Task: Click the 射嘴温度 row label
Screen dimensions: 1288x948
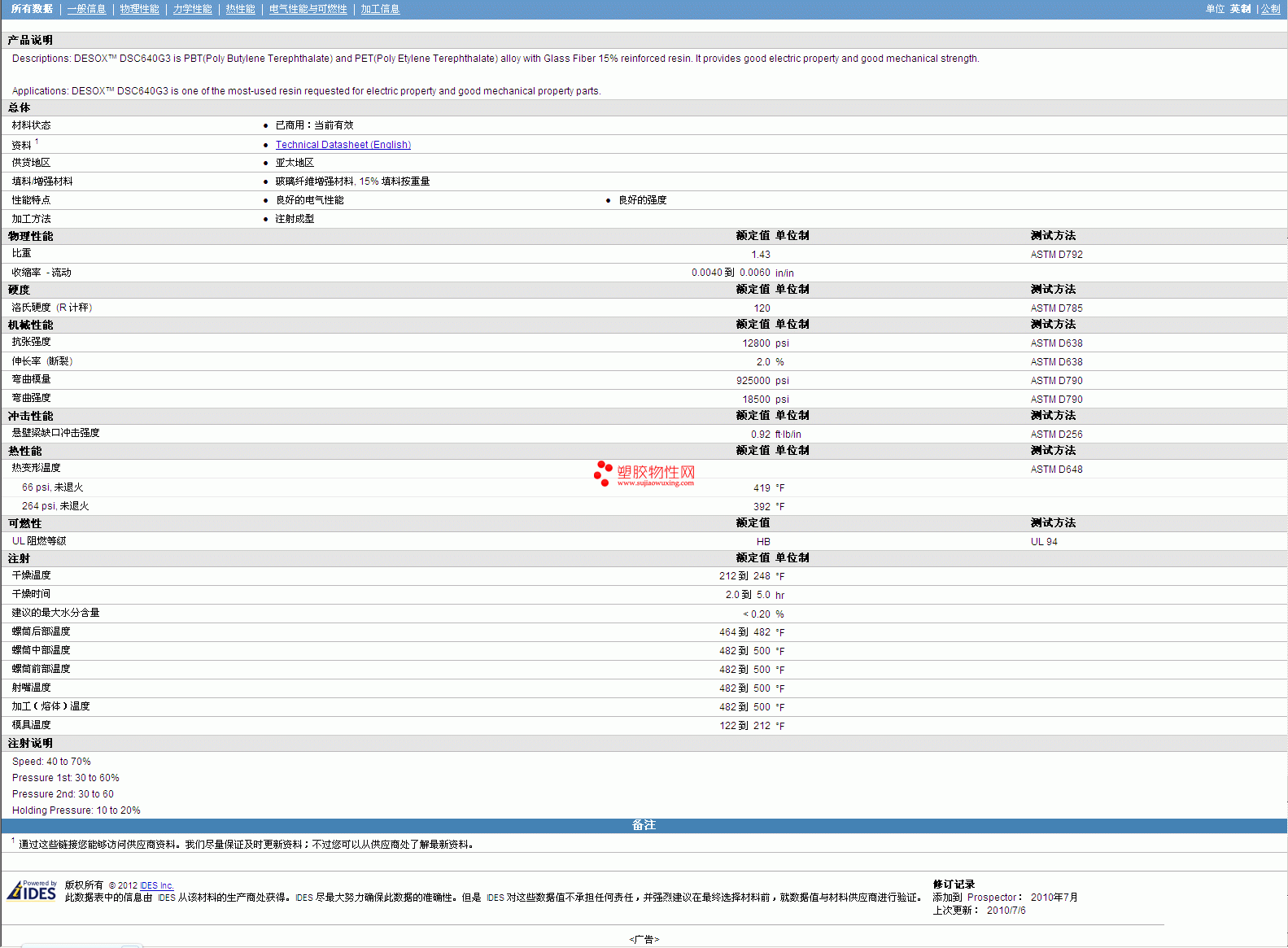Action: coord(31,688)
